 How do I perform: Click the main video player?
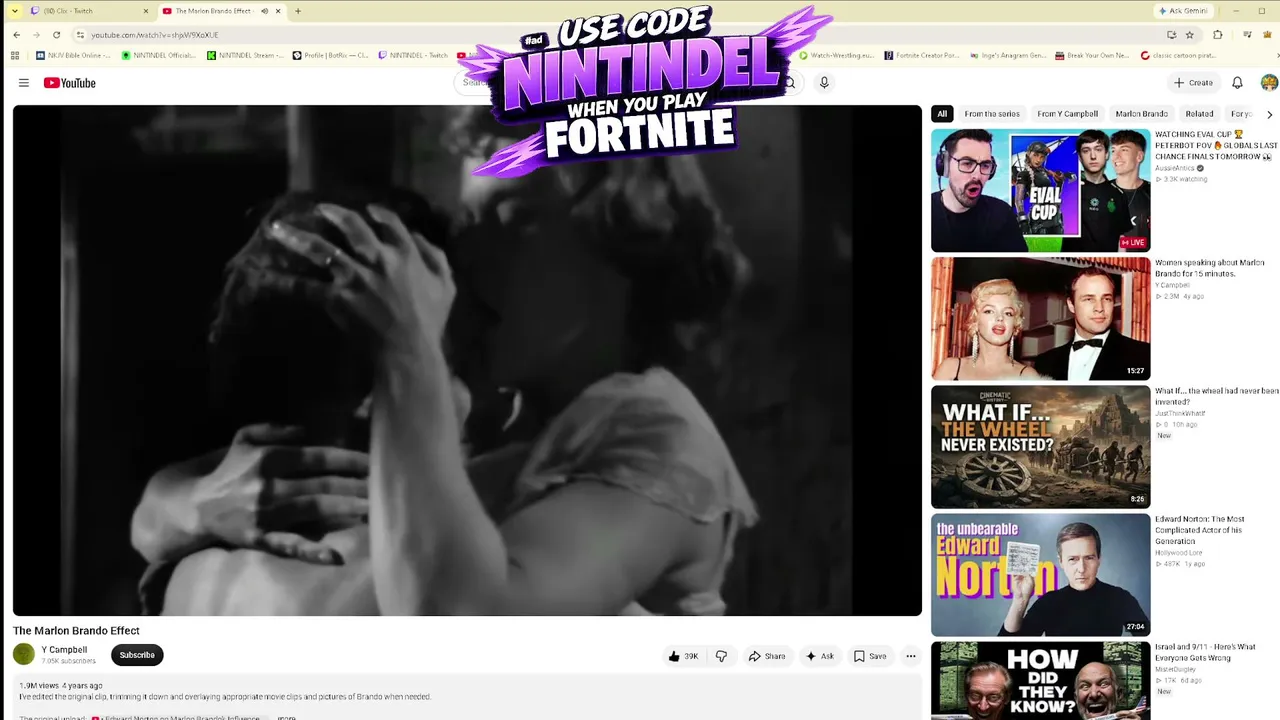(467, 360)
